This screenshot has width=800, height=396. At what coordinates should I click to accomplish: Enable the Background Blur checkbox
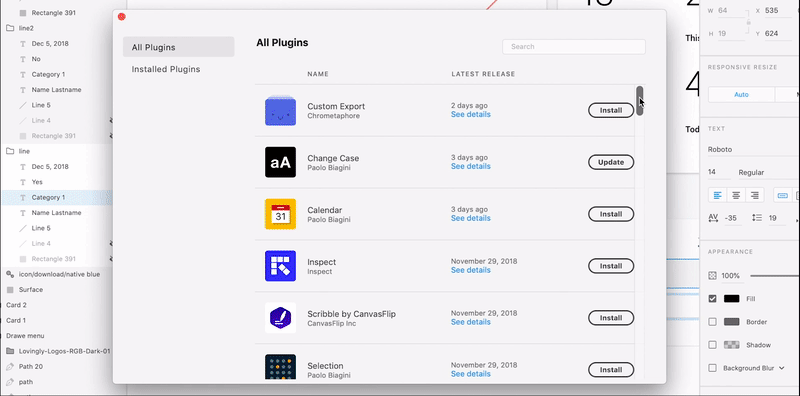click(x=713, y=368)
